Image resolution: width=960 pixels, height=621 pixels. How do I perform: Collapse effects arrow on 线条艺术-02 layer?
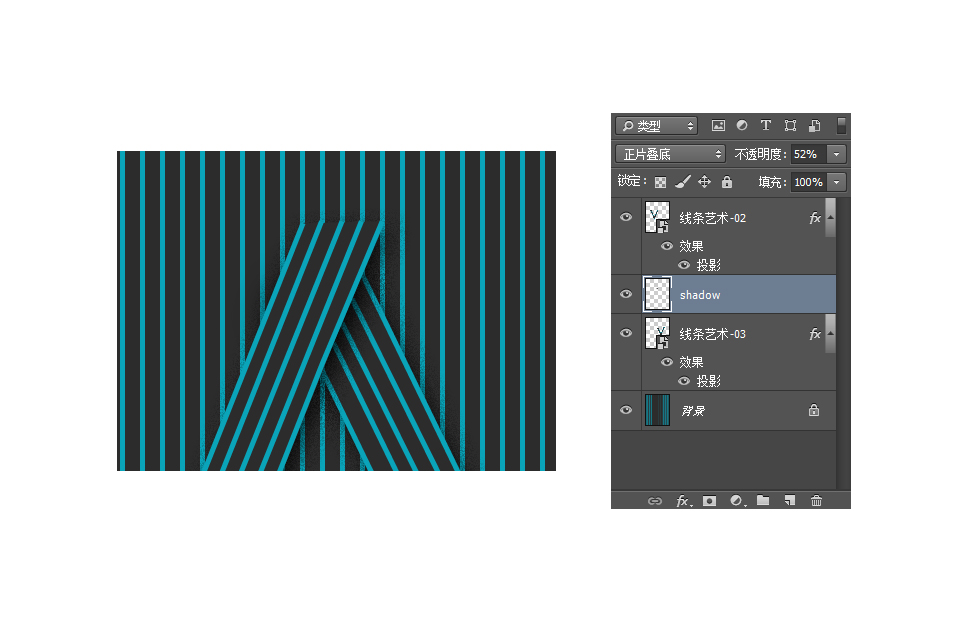click(x=830, y=217)
